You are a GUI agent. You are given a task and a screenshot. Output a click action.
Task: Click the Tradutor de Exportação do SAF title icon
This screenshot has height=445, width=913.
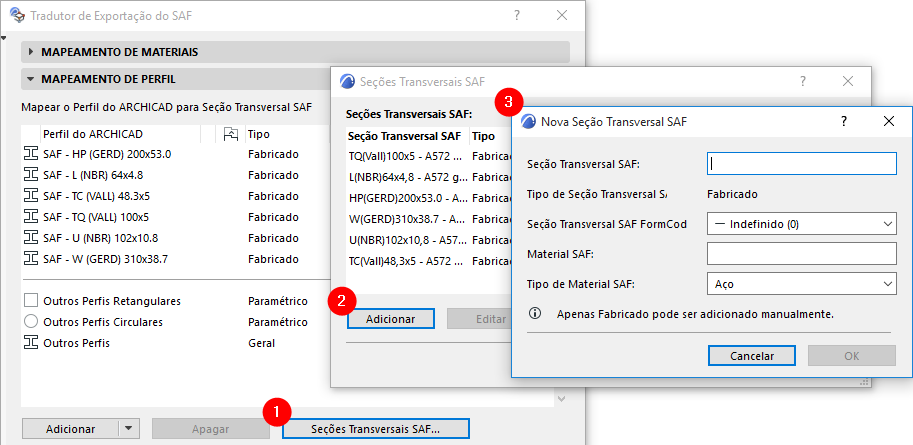click(x=17, y=16)
